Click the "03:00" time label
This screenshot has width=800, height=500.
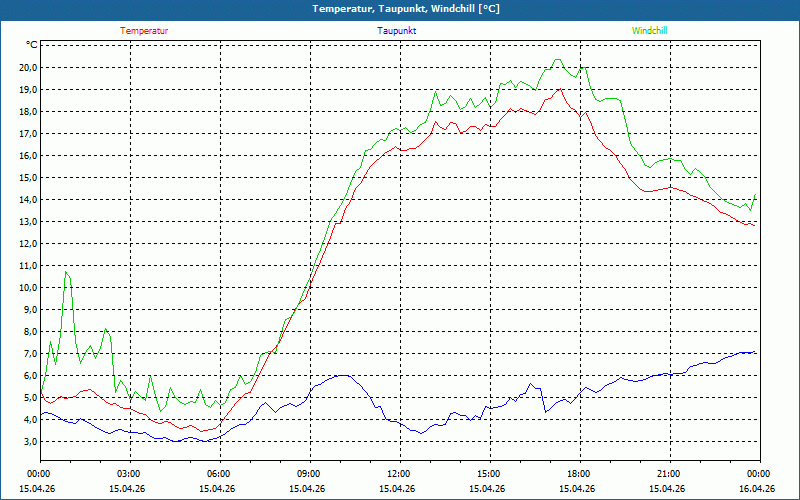point(131,473)
